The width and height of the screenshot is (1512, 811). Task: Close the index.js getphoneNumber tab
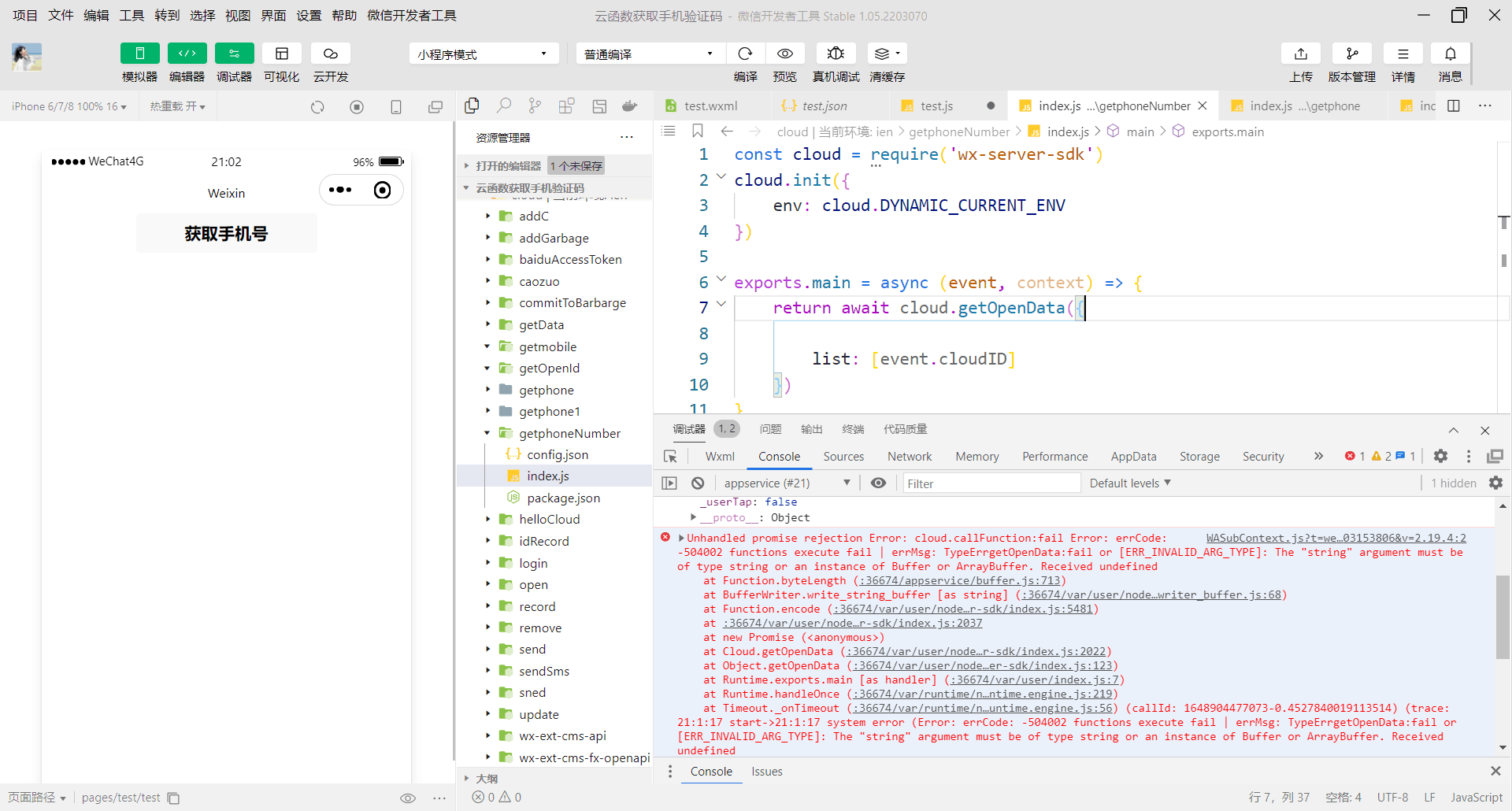coord(1203,106)
